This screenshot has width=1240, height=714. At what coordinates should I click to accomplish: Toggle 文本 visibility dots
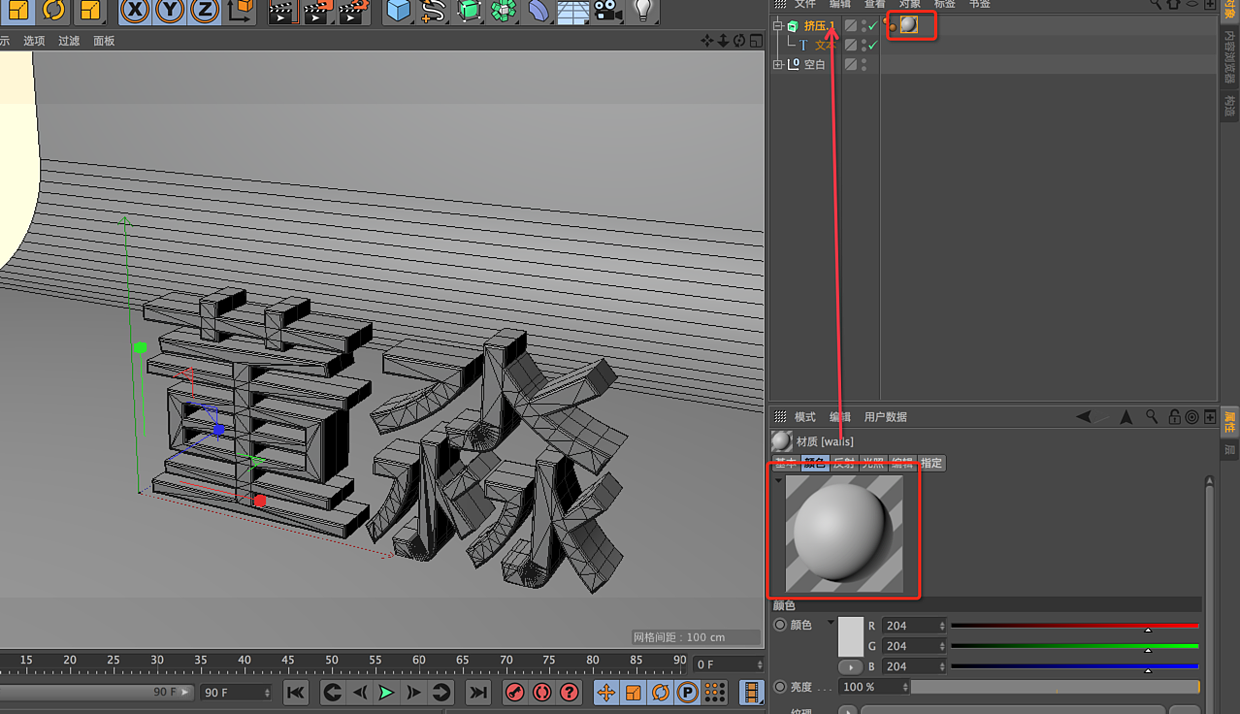click(x=864, y=45)
